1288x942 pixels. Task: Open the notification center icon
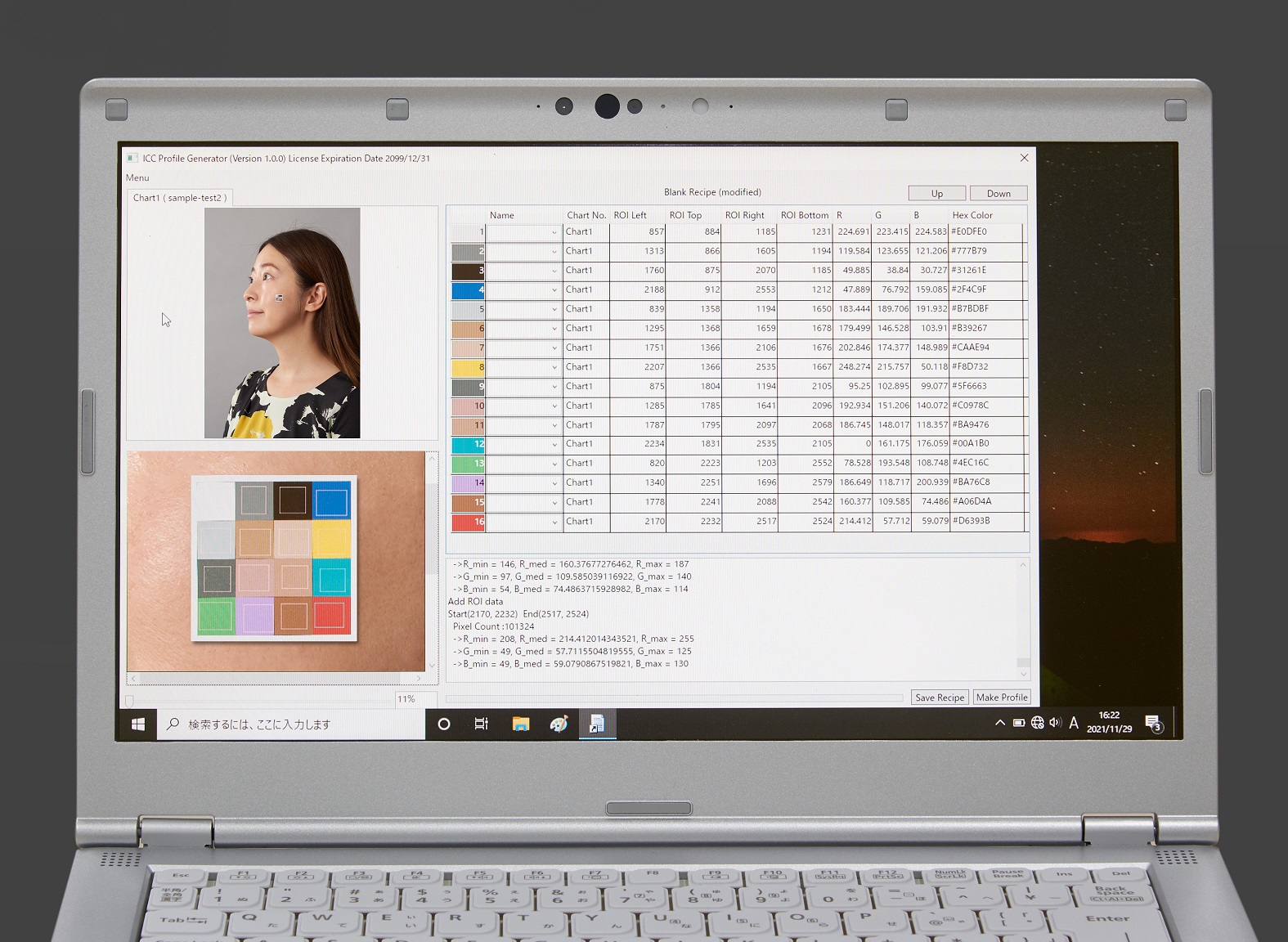pos(1153,724)
